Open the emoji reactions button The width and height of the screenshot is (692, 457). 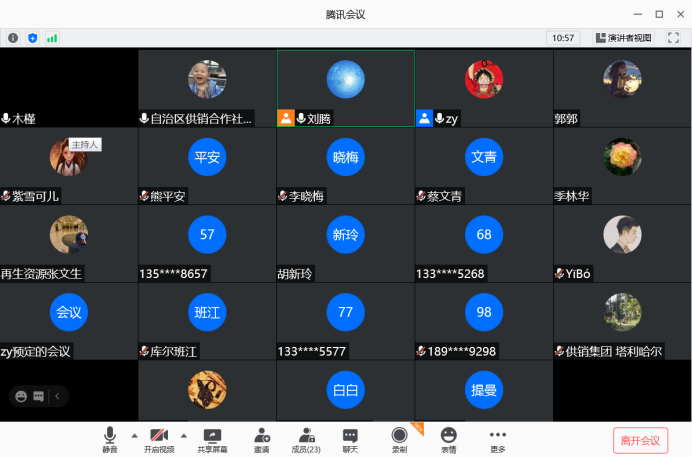tap(448, 440)
